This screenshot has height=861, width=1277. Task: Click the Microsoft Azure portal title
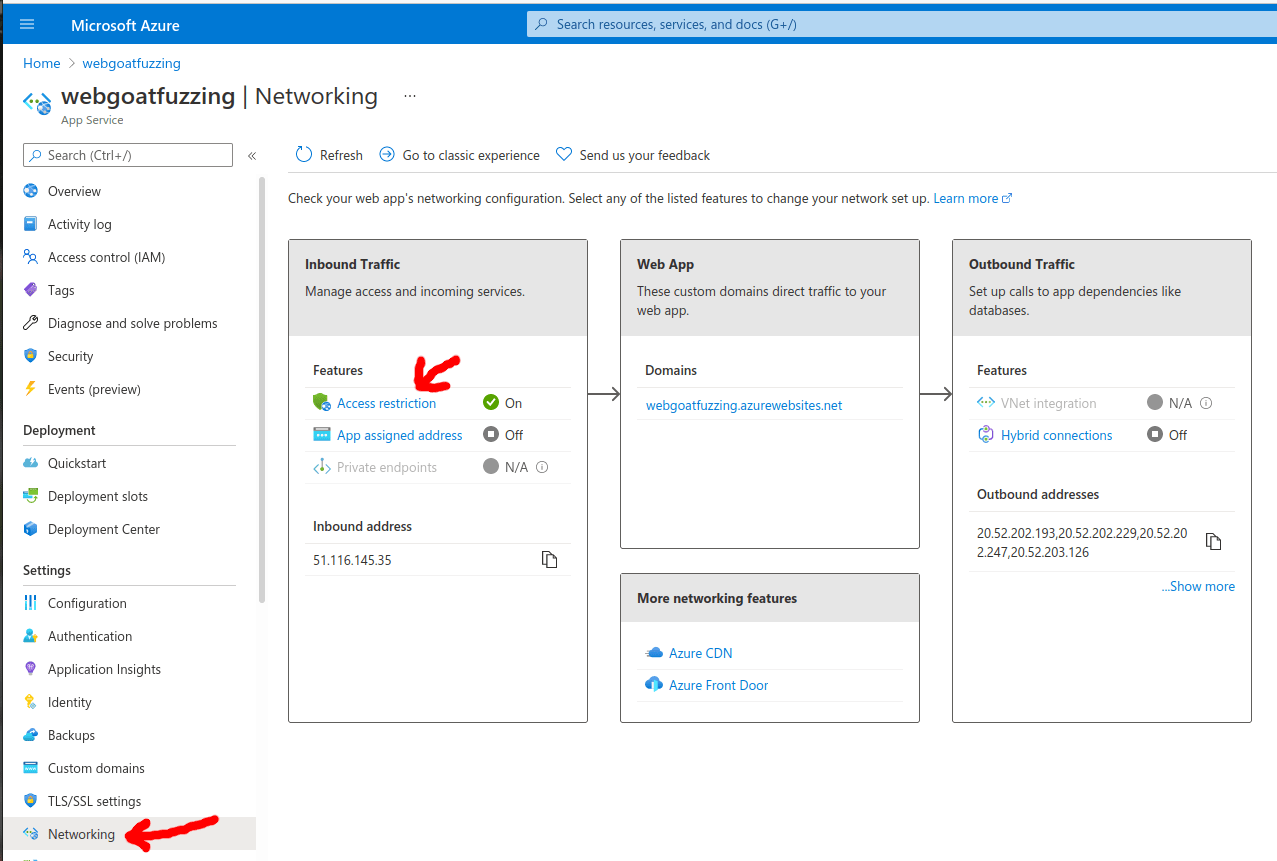point(125,25)
